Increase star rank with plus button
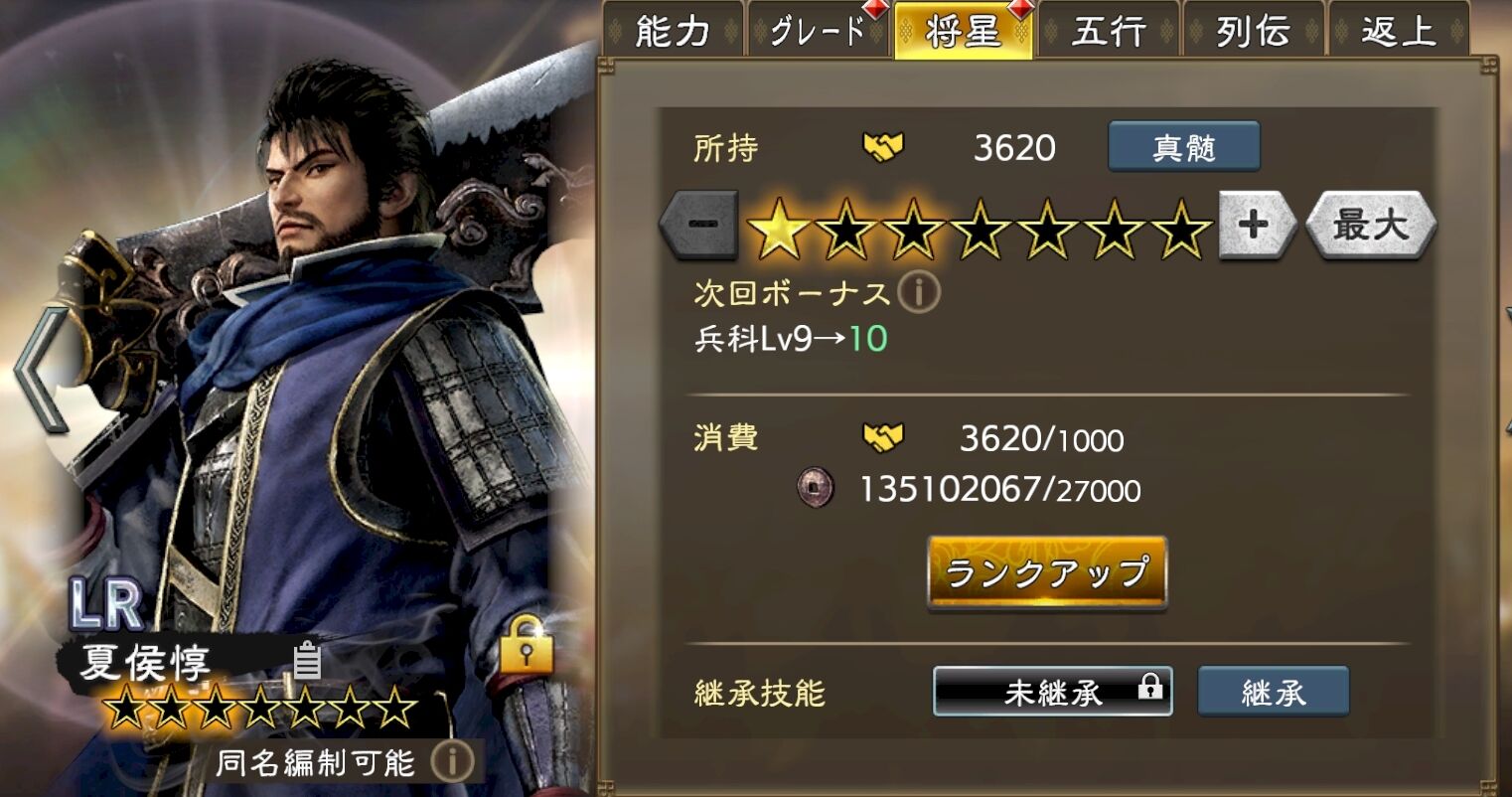The width and height of the screenshot is (1512, 797). (x=1257, y=225)
